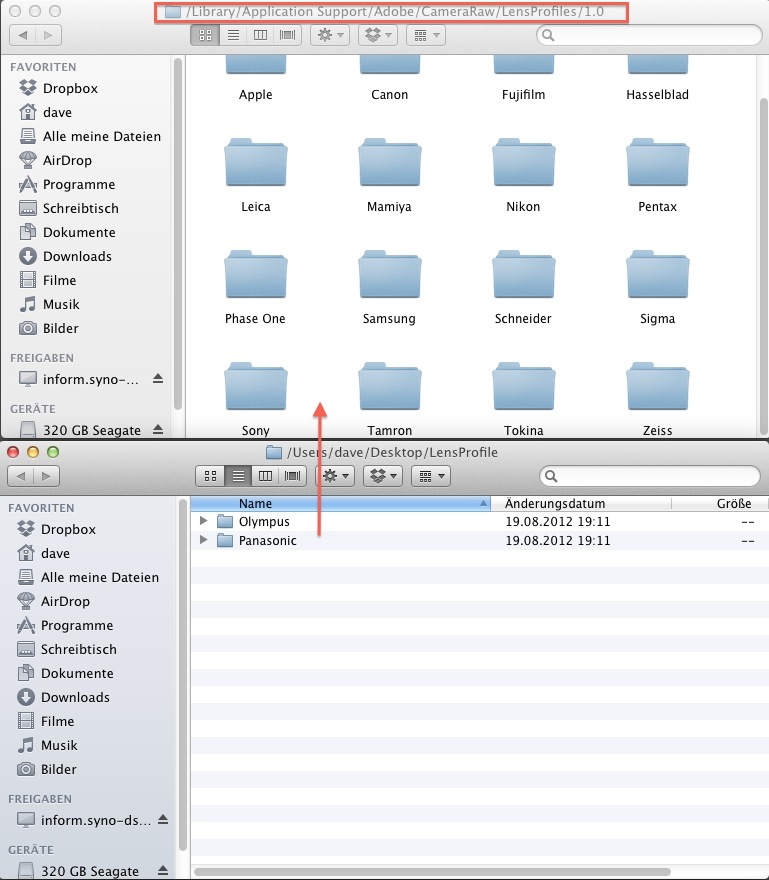Open the arrange-by menu in upper window
This screenshot has height=880, width=769.
[426, 35]
